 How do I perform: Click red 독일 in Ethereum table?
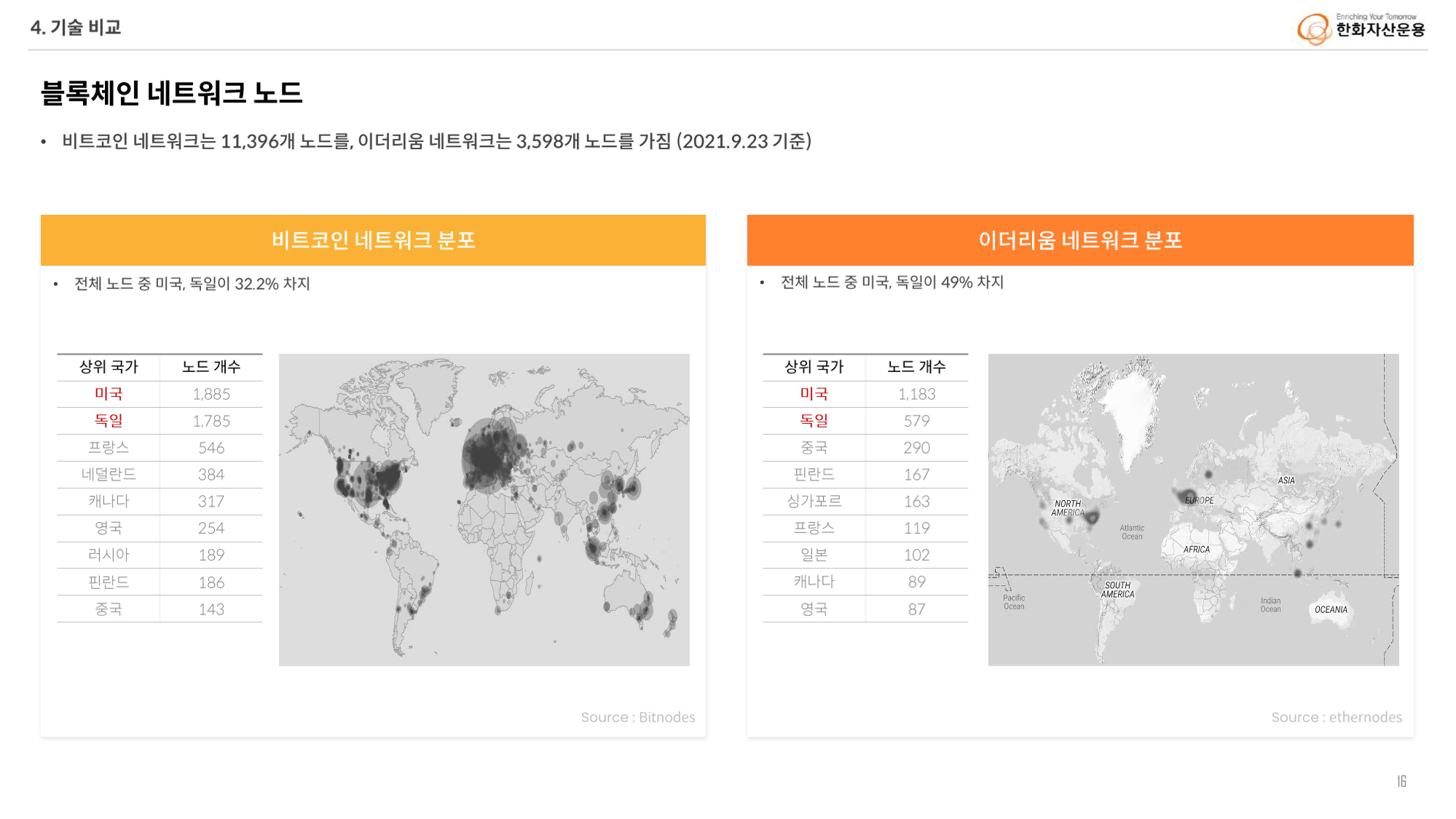click(x=814, y=421)
